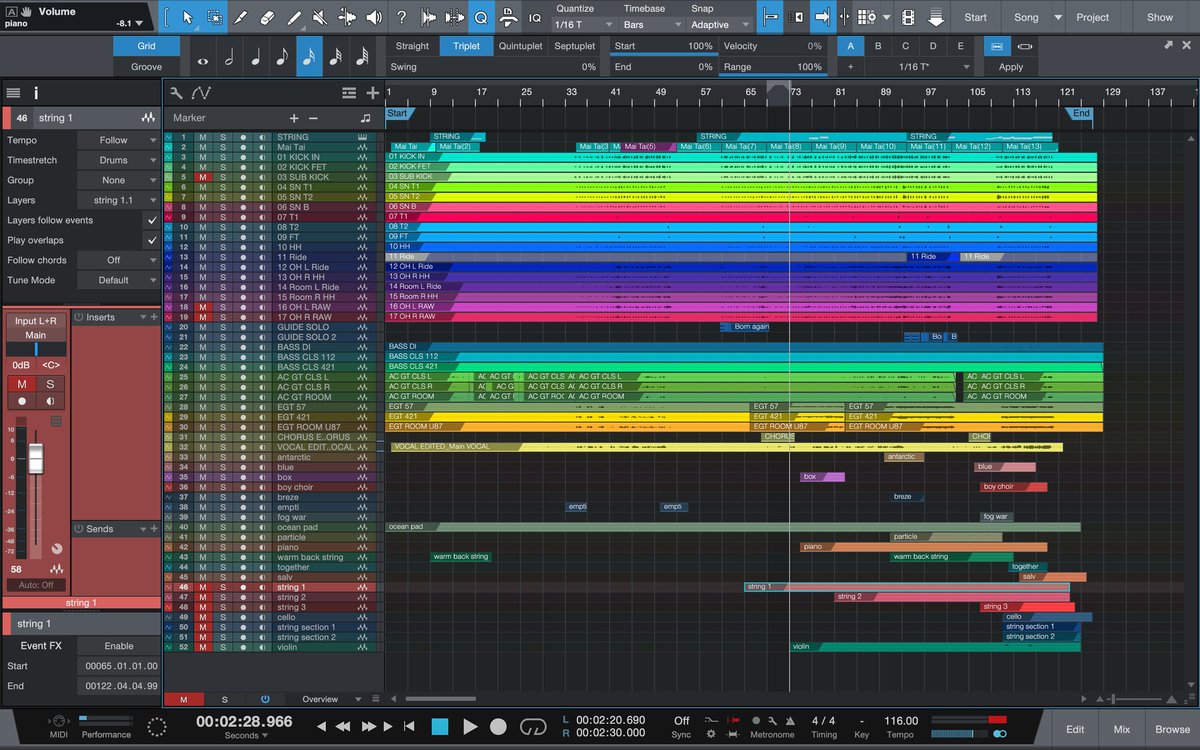The height and width of the screenshot is (750, 1200).
Task: Click the Apply button
Action: 1011,67
